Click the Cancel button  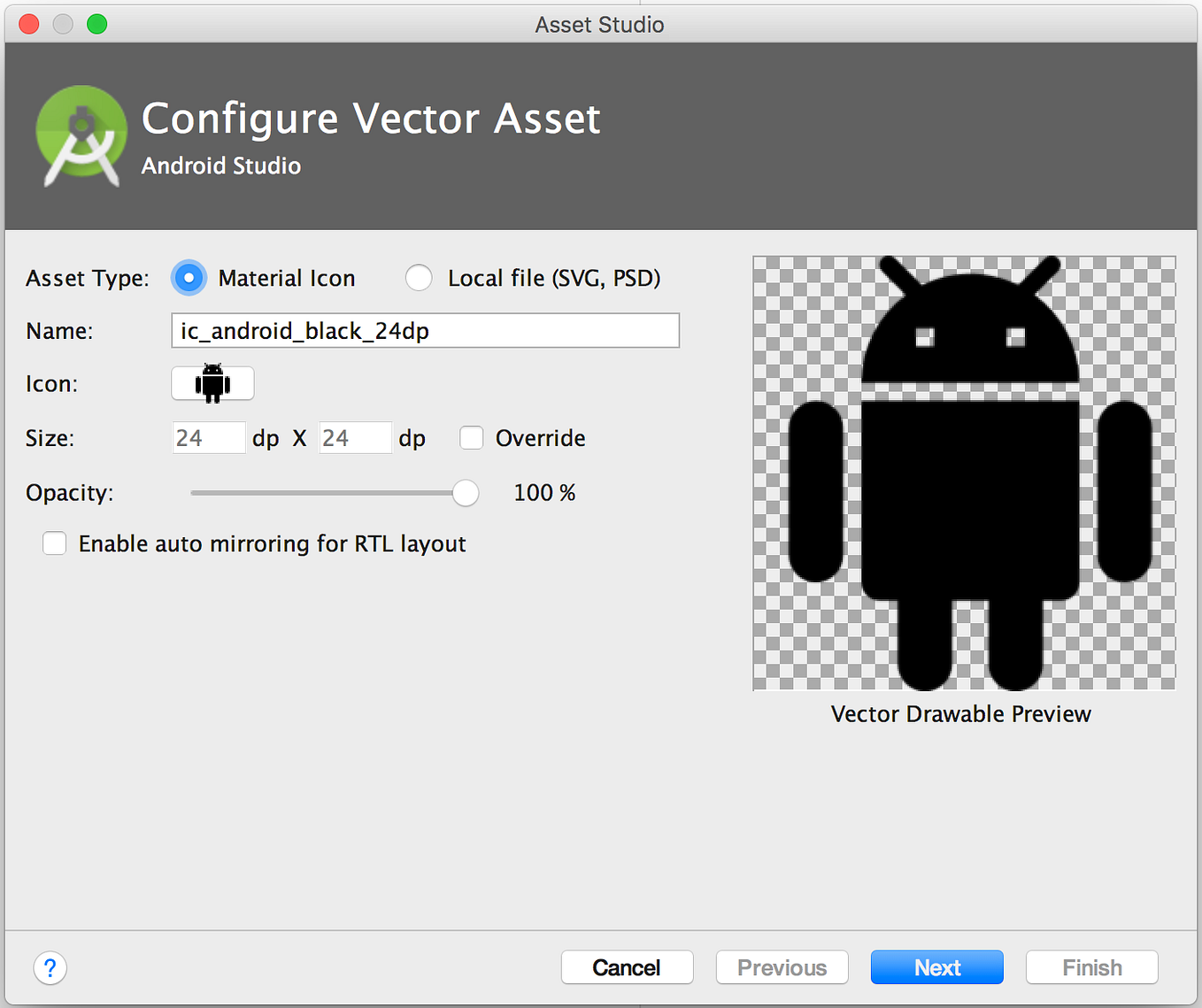pyautogui.click(x=627, y=967)
